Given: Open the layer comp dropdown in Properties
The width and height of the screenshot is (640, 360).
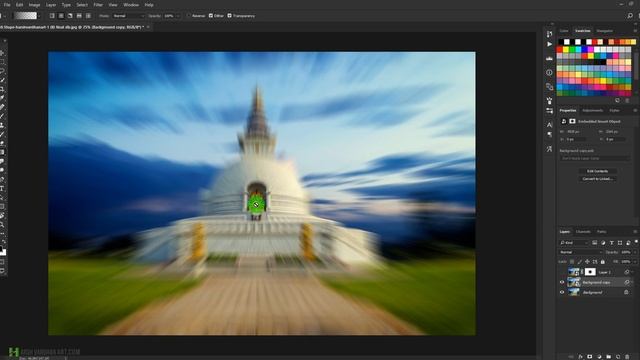Looking at the screenshot, I should coord(595,158).
